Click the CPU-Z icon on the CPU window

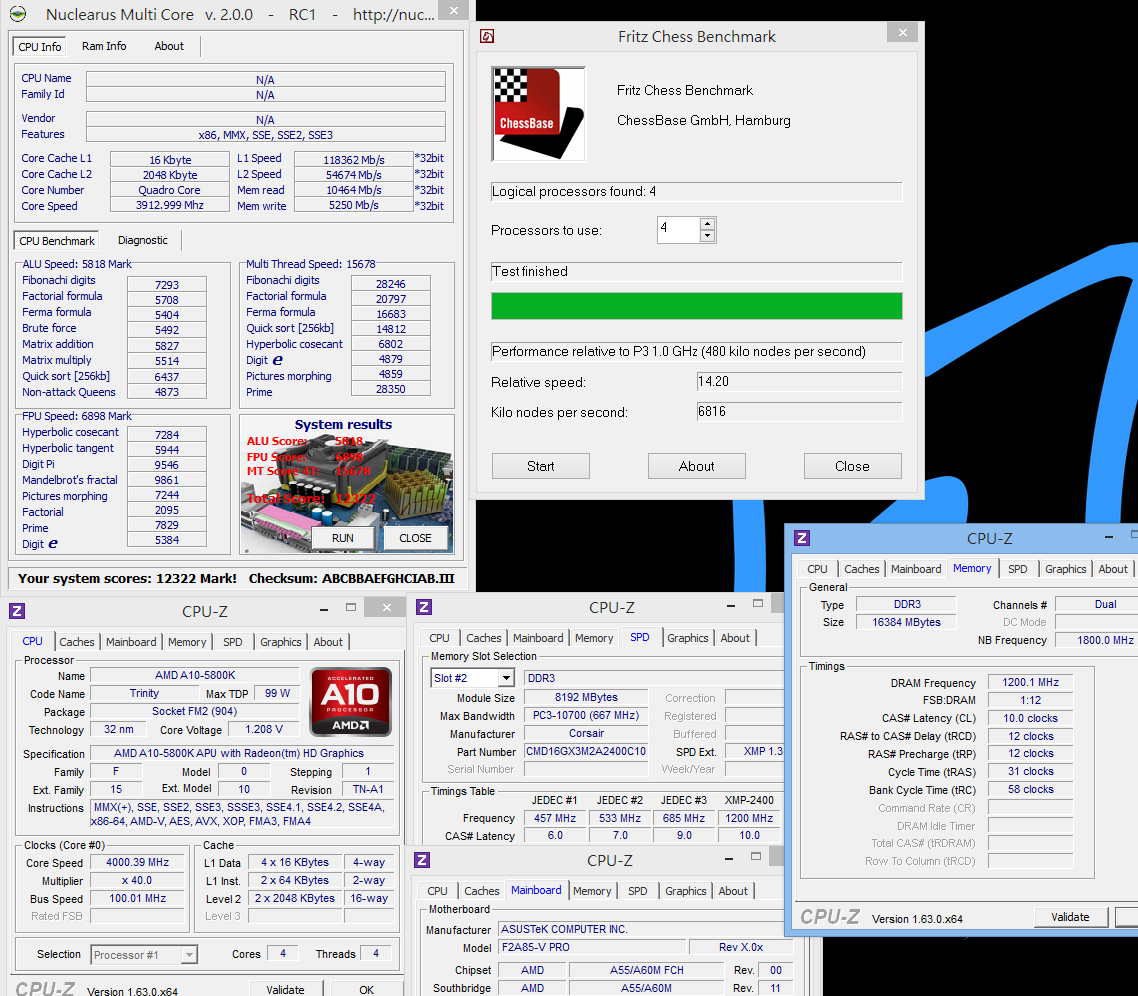pyautogui.click(x=17, y=611)
